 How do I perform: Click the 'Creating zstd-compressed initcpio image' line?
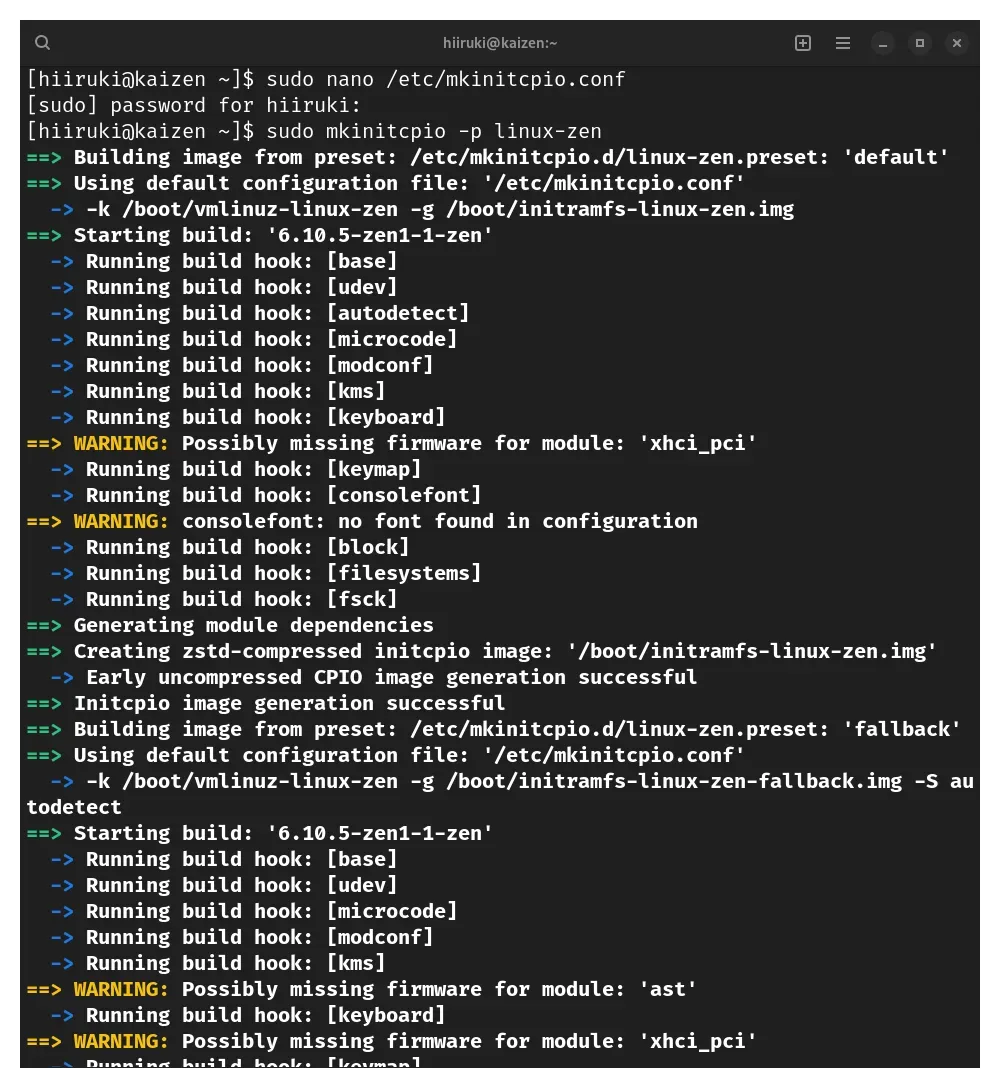[x=505, y=651]
